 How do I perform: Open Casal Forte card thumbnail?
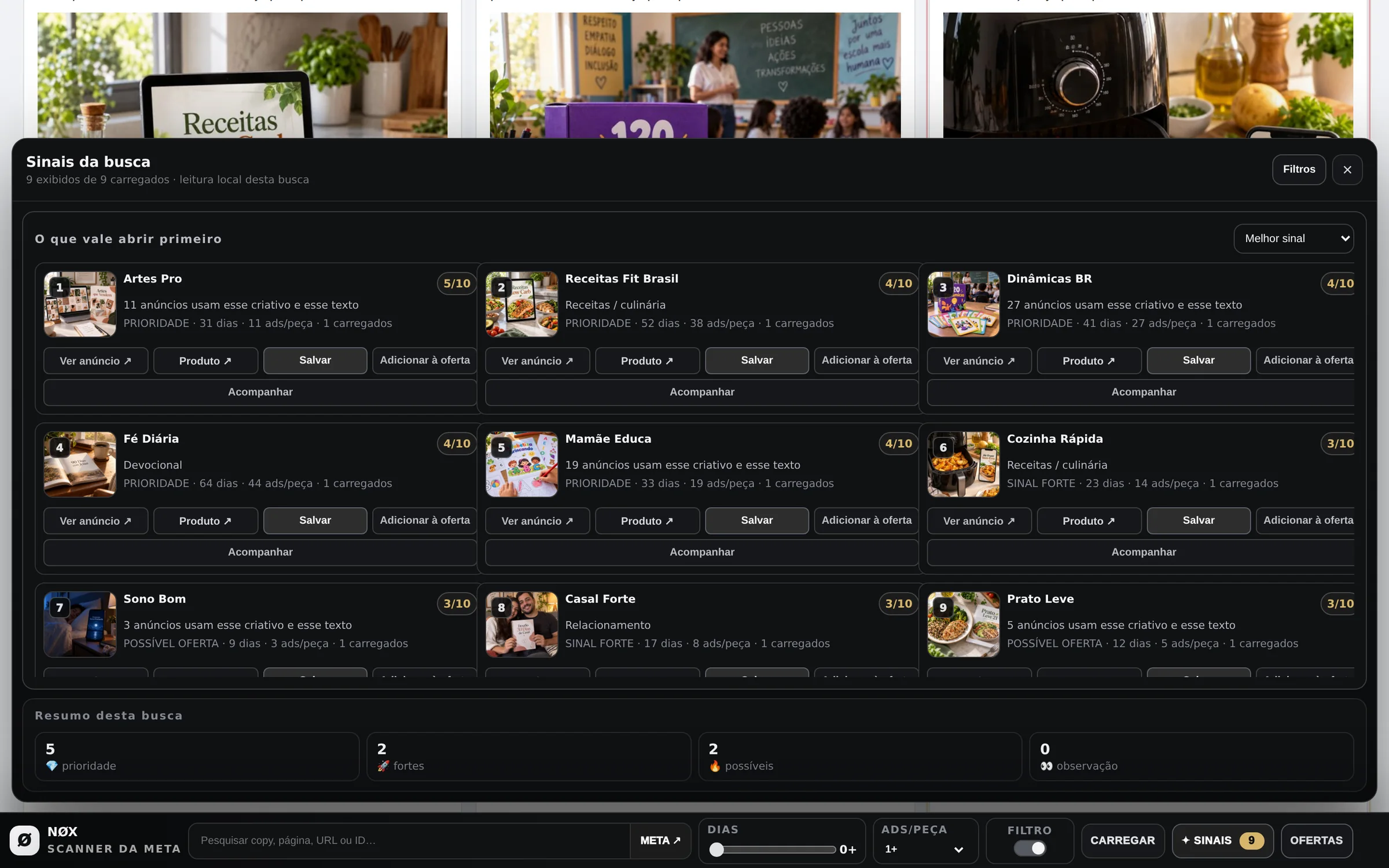click(x=521, y=624)
